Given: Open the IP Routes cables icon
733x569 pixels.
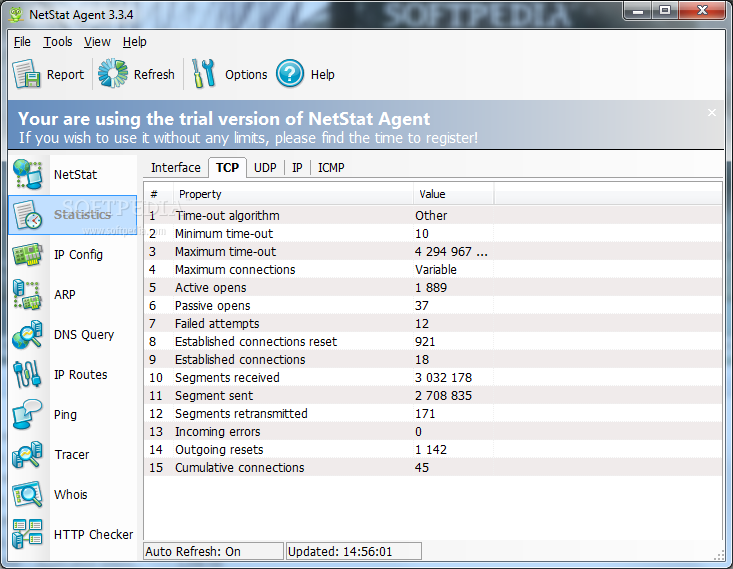Looking at the screenshot, I should (x=28, y=375).
